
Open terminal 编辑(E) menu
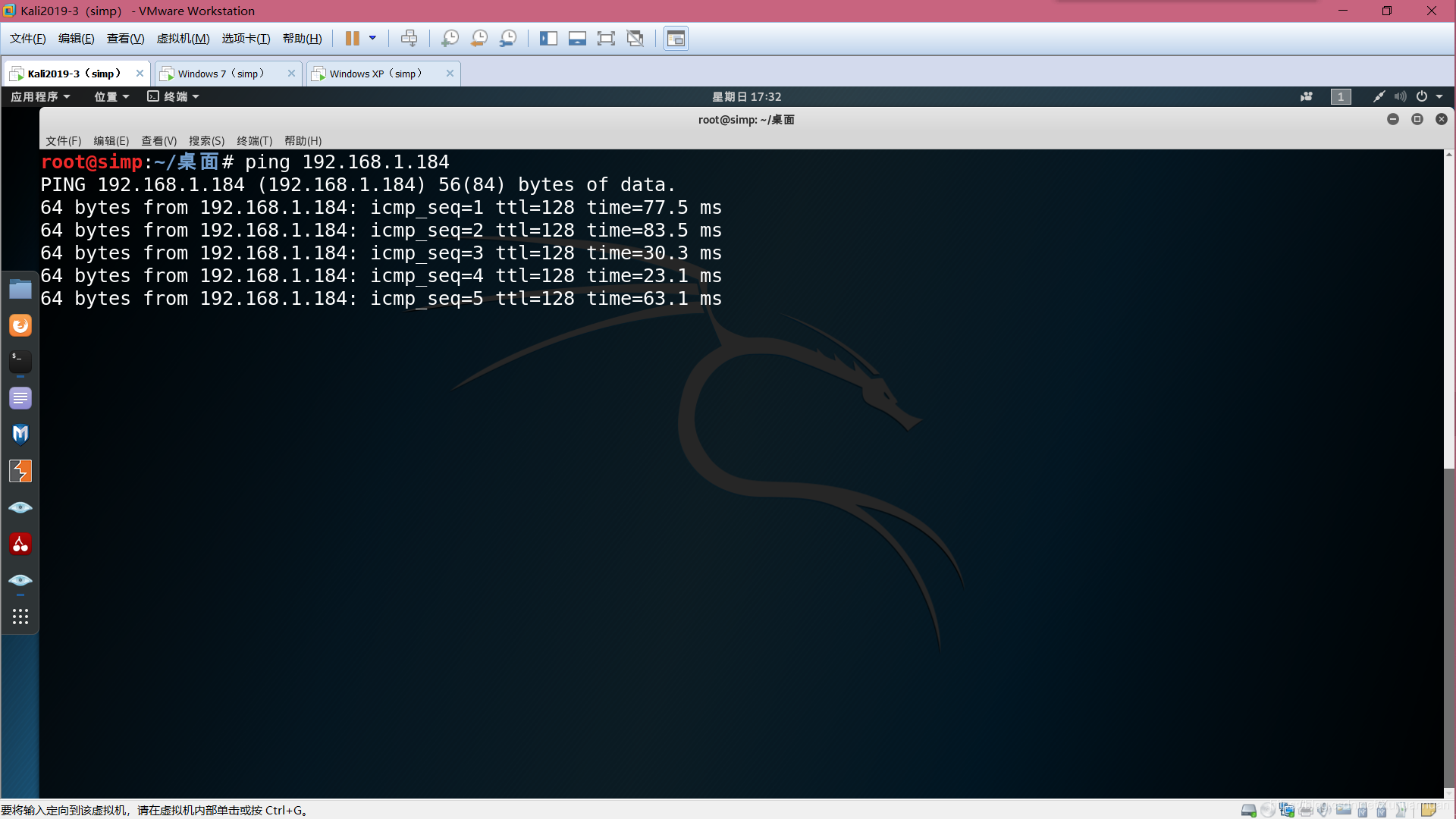111,141
